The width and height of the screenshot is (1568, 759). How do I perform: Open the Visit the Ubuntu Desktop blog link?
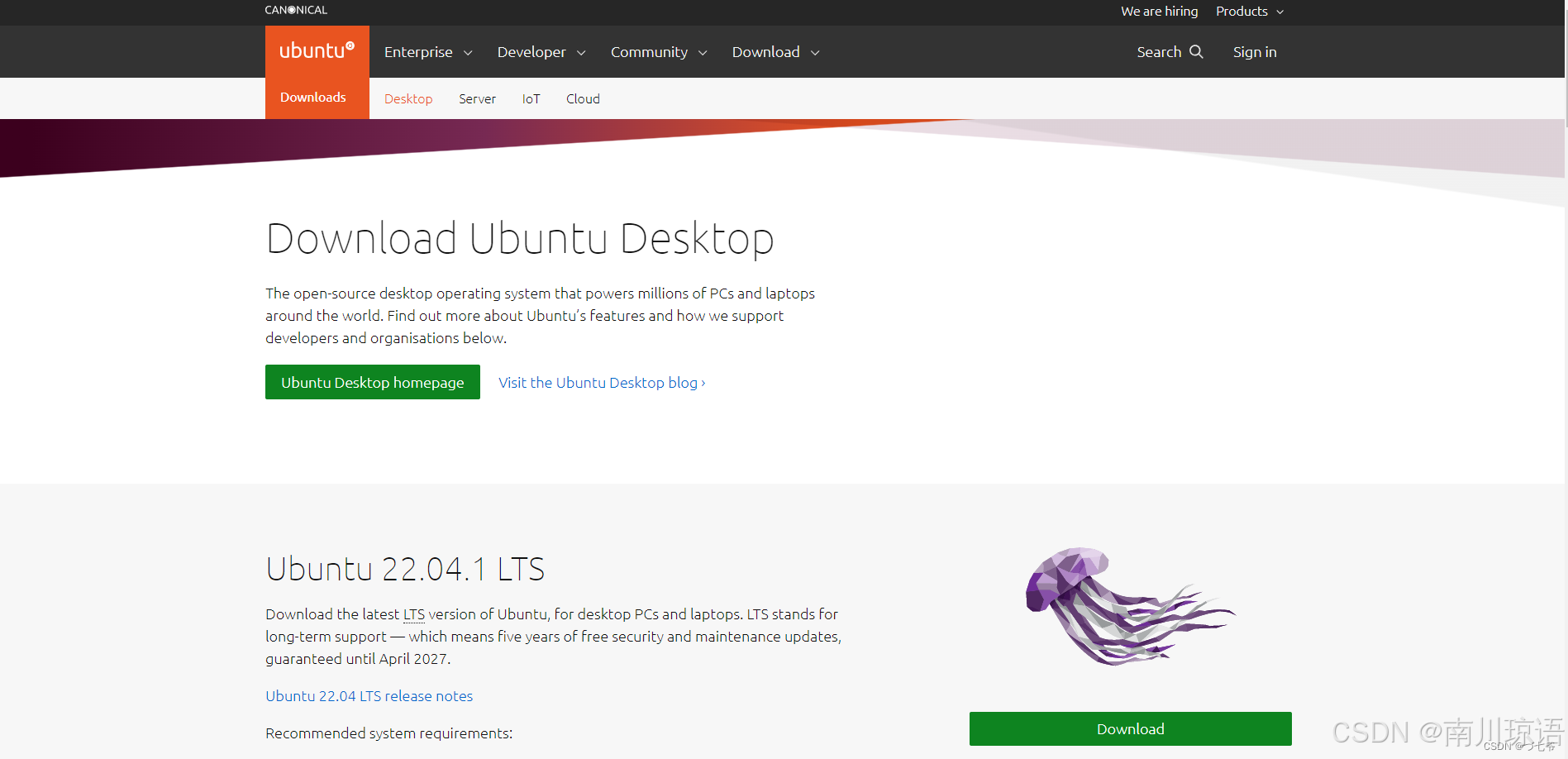[602, 383]
